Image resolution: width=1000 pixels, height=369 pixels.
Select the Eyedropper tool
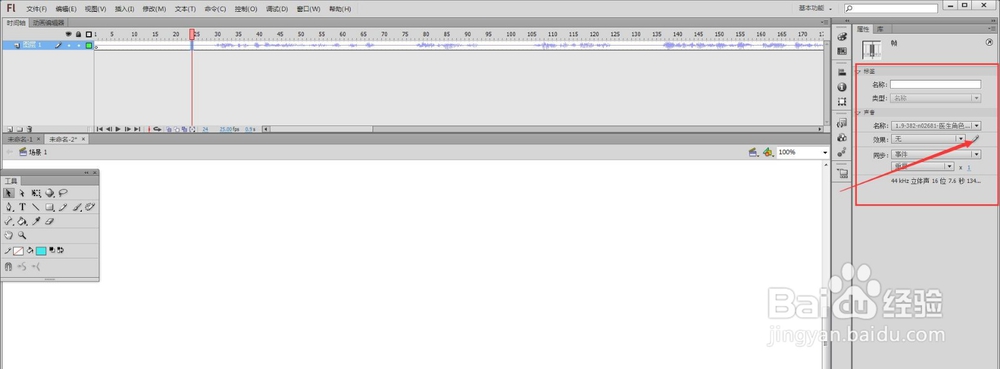click(x=36, y=221)
